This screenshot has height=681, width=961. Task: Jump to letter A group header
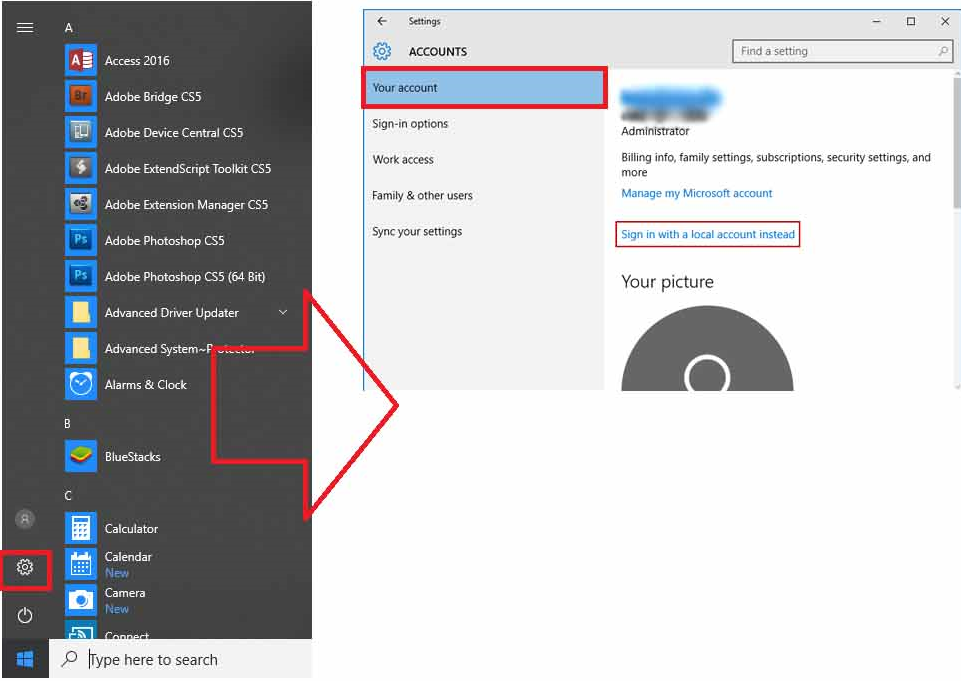click(69, 28)
